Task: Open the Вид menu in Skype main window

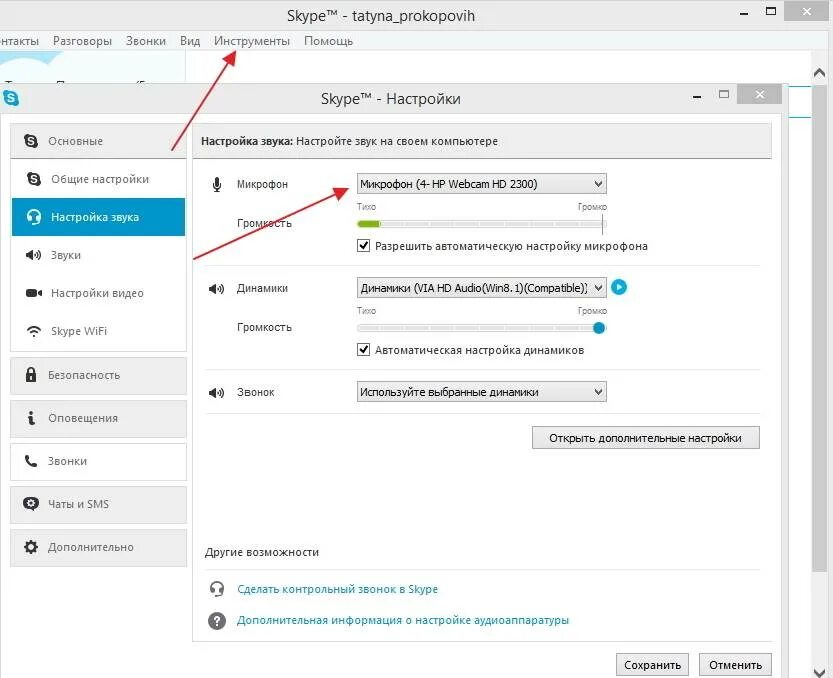Action: (x=190, y=41)
